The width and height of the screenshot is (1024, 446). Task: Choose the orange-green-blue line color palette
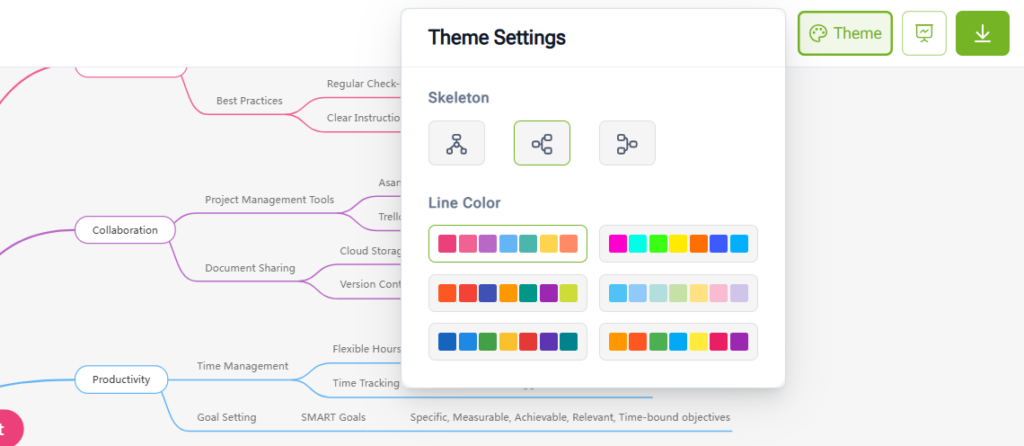tap(678, 342)
